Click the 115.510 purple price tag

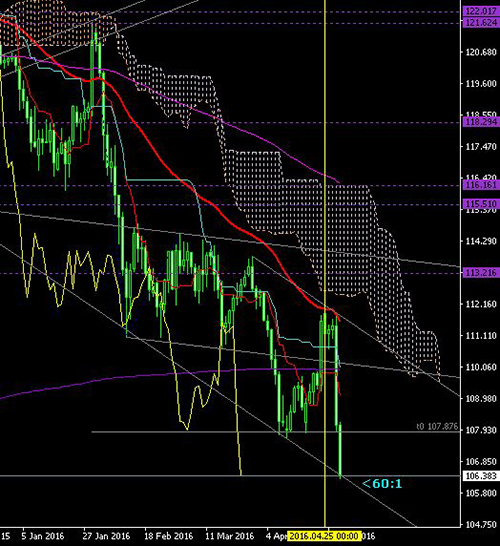point(481,204)
